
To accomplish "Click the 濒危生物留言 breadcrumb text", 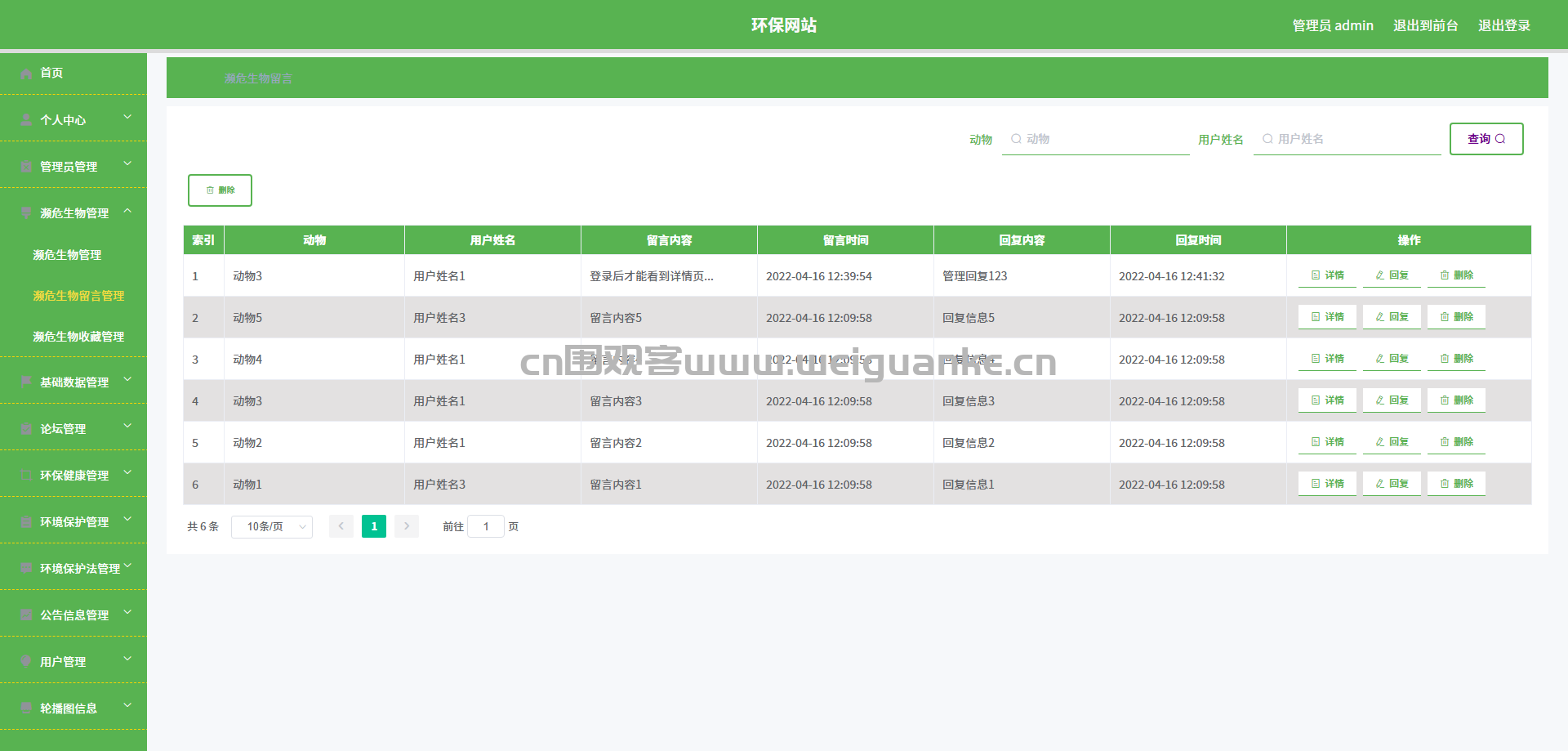I will (258, 78).
